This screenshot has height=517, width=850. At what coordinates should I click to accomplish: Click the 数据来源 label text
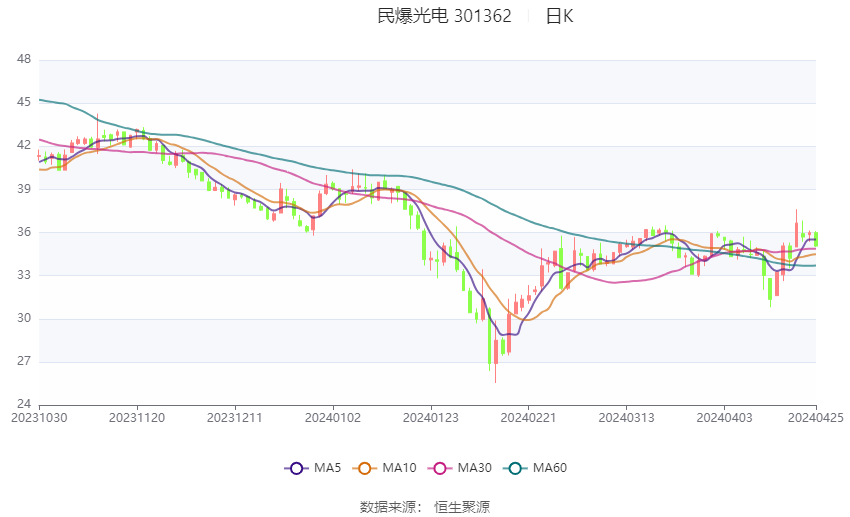387,507
